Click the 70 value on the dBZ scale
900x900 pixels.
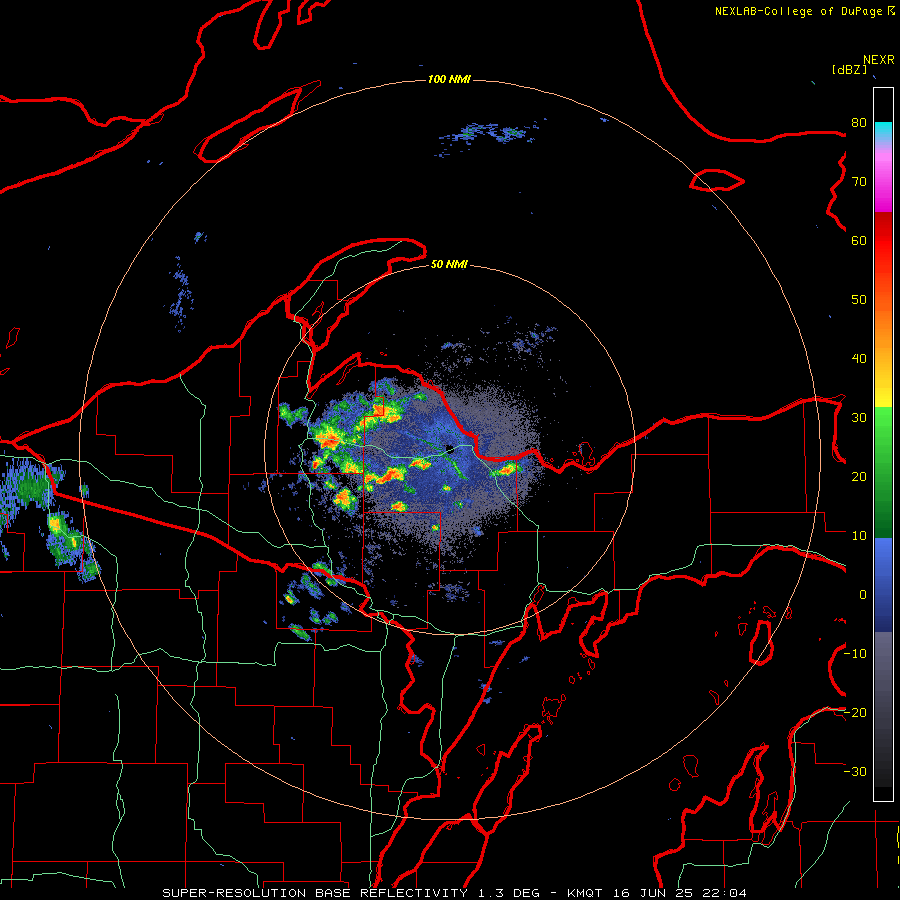pyautogui.click(x=859, y=181)
